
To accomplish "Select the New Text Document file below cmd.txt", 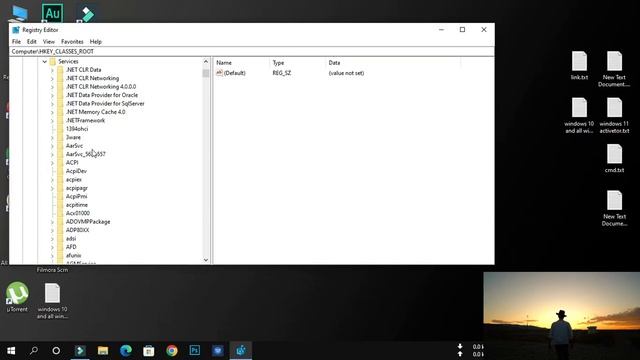I will tap(614, 208).
